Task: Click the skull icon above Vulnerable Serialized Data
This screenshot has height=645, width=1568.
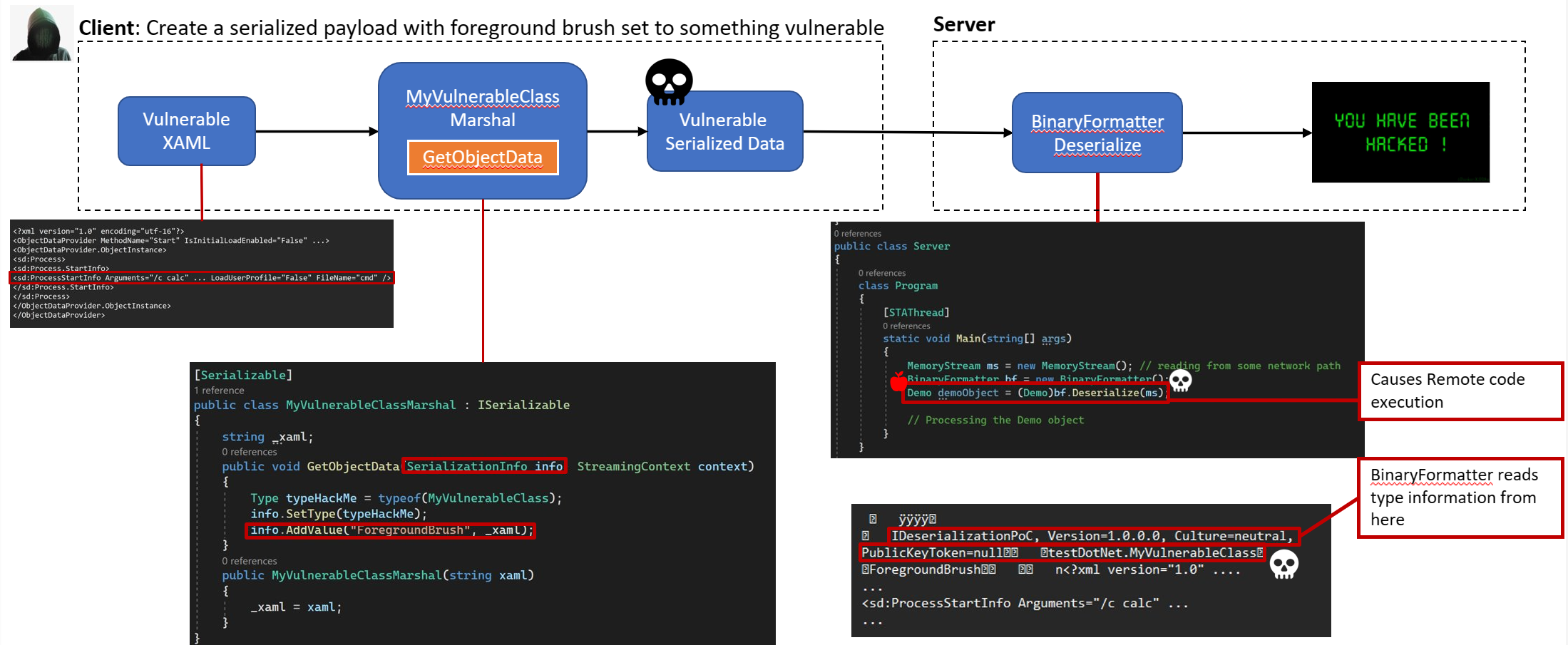Action: coord(669,82)
